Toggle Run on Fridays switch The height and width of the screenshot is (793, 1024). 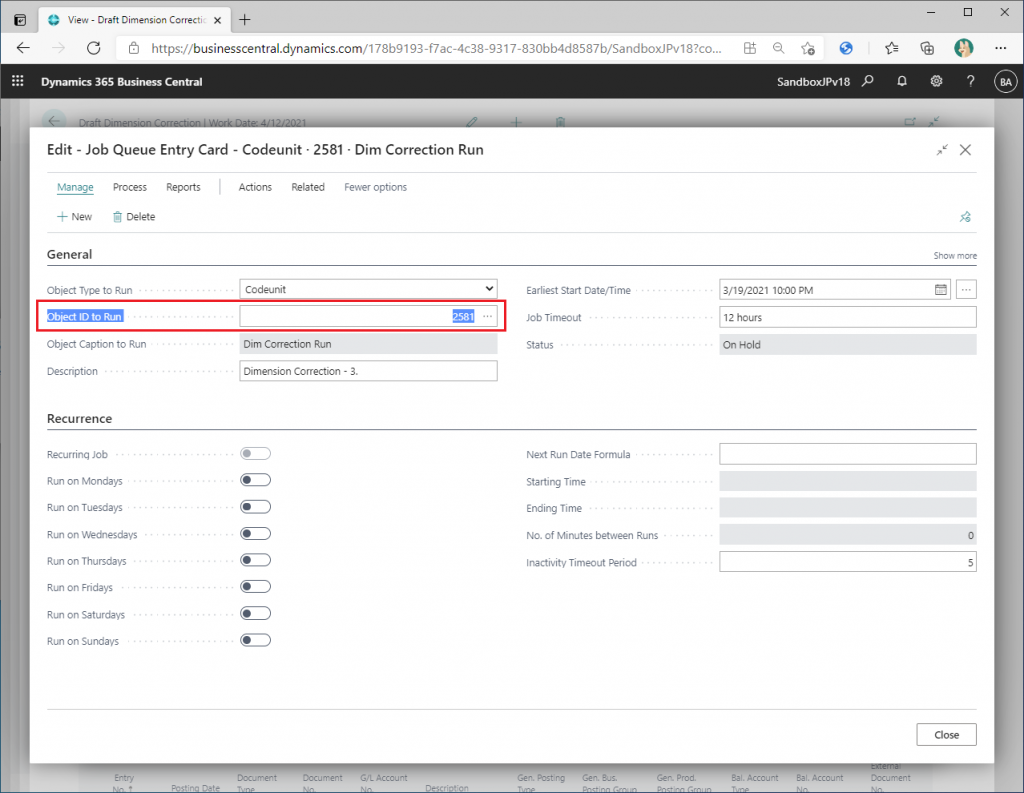255,587
